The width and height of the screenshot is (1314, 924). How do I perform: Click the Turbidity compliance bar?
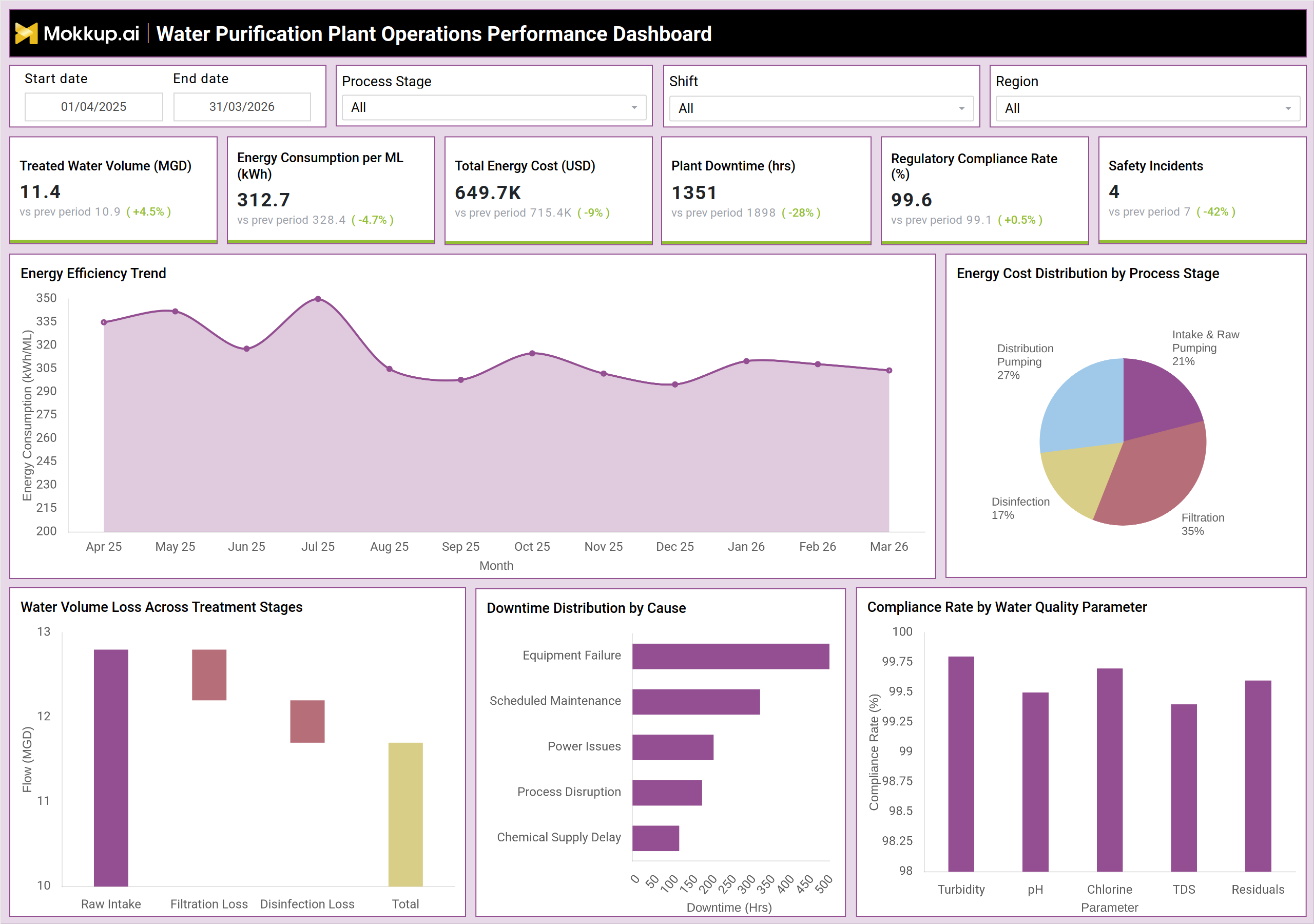coord(961,764)
